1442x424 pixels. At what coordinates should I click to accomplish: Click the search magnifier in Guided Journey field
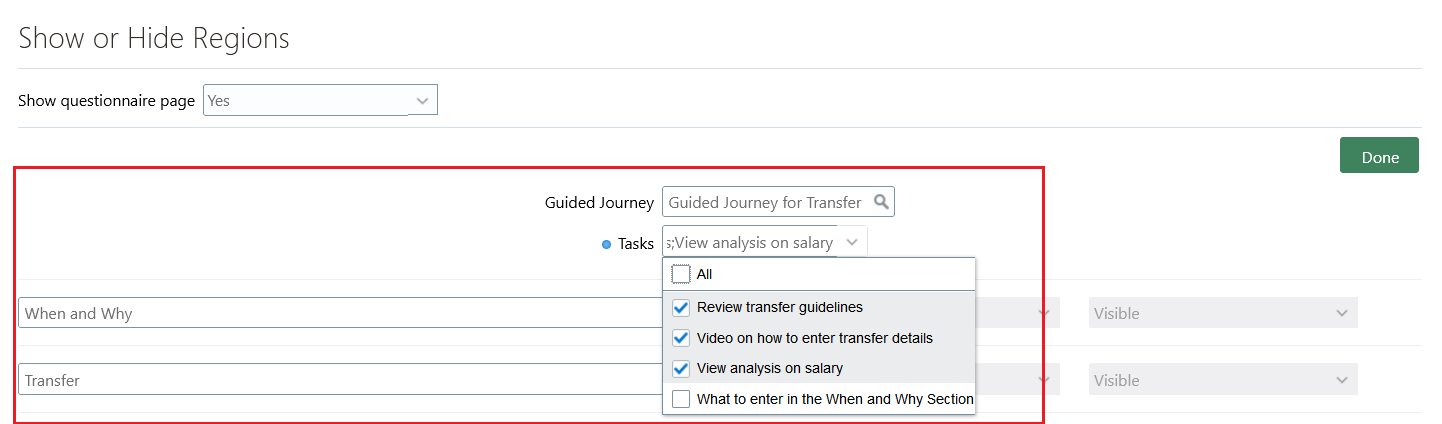coord(881,202)
